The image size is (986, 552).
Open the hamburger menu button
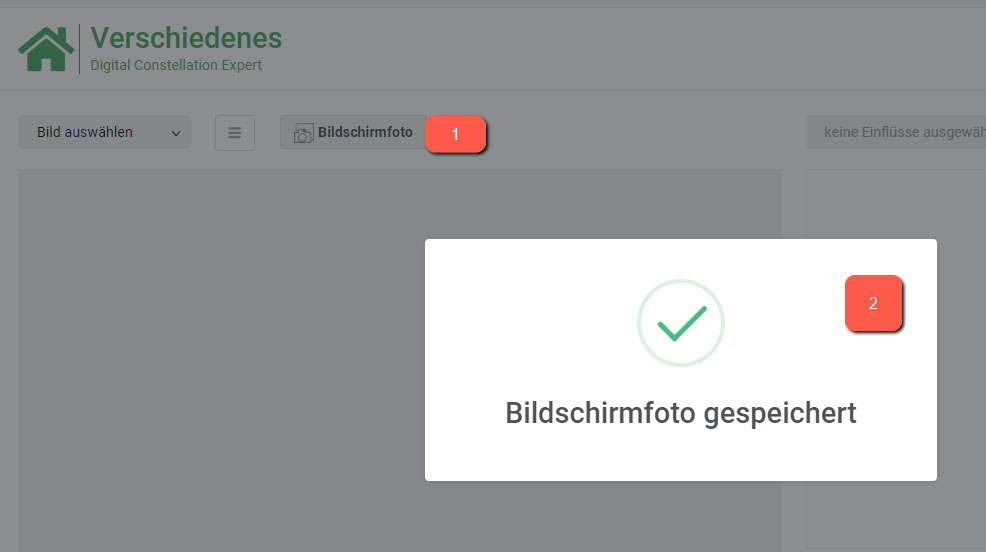click(x=235, y=133)
